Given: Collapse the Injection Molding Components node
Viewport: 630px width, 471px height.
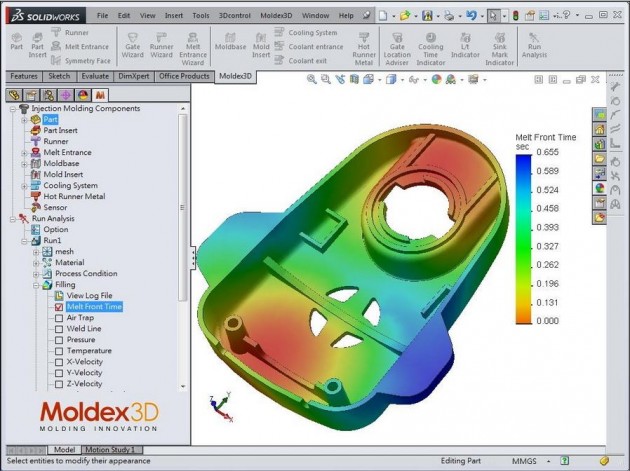Looking at the screenshot, I should tap(13, 109).
